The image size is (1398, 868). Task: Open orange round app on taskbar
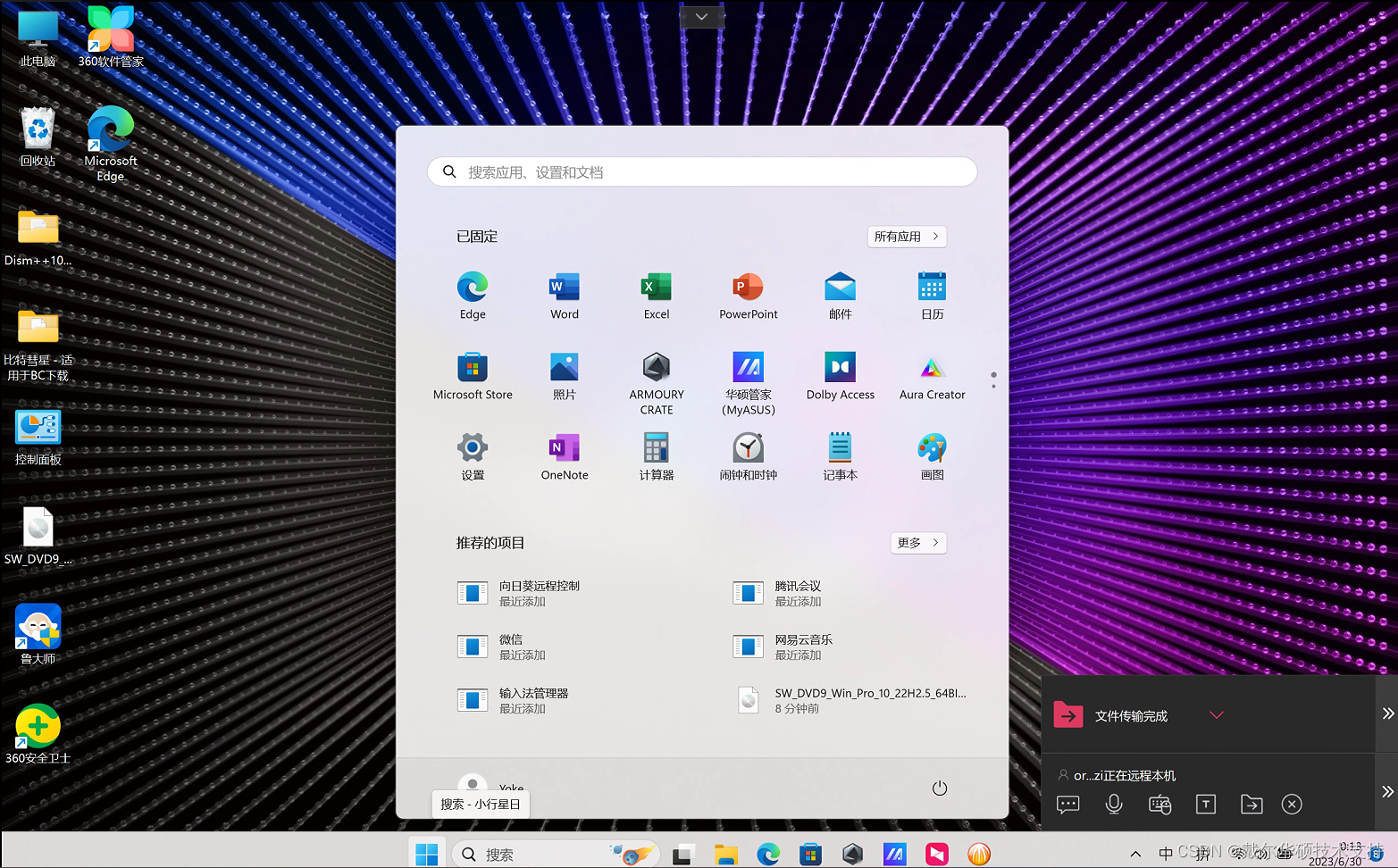click(x=979, y=855)
